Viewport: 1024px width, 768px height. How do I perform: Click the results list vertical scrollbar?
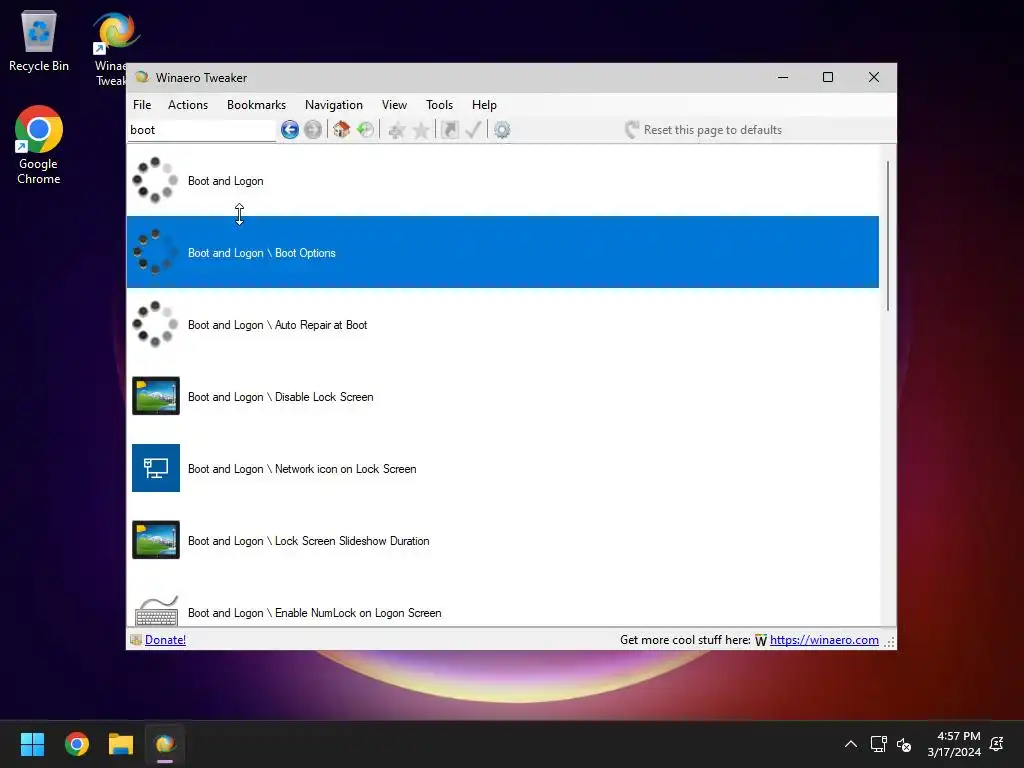coord(888,236)
